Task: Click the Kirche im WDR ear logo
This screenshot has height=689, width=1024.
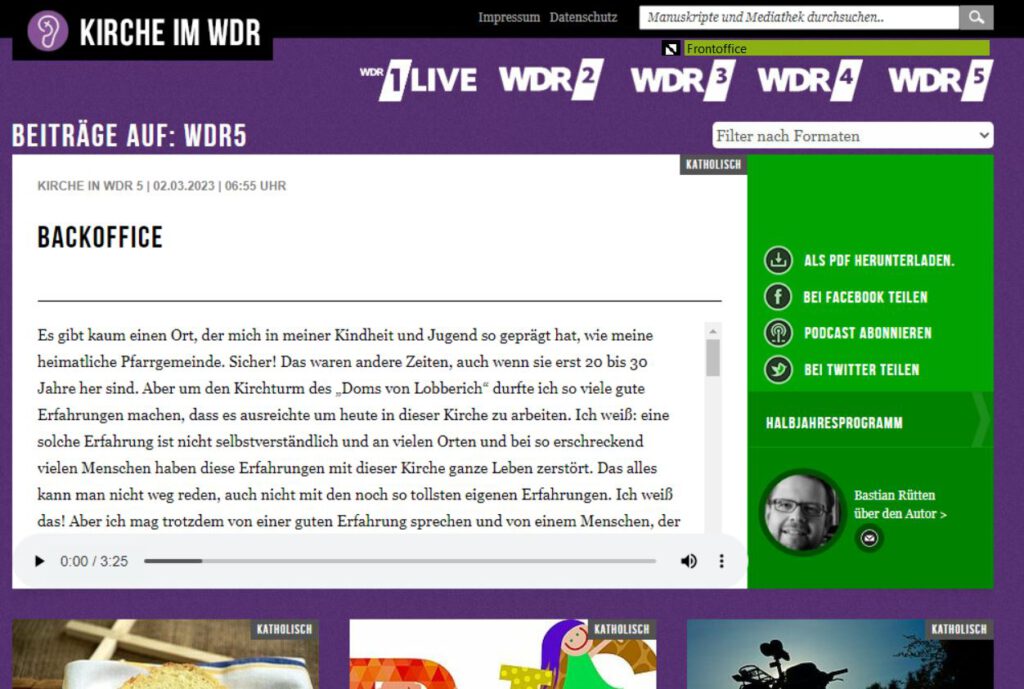Action: click(x=48, y=31)
